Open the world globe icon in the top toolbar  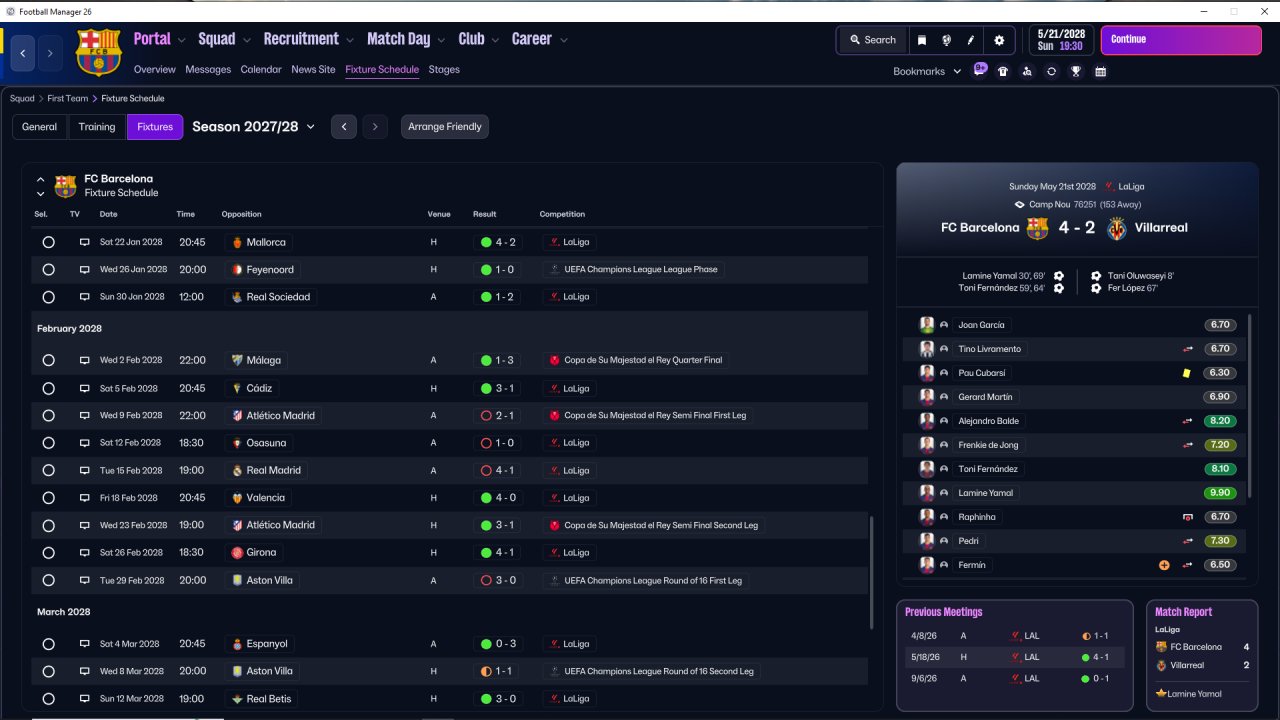946,40
